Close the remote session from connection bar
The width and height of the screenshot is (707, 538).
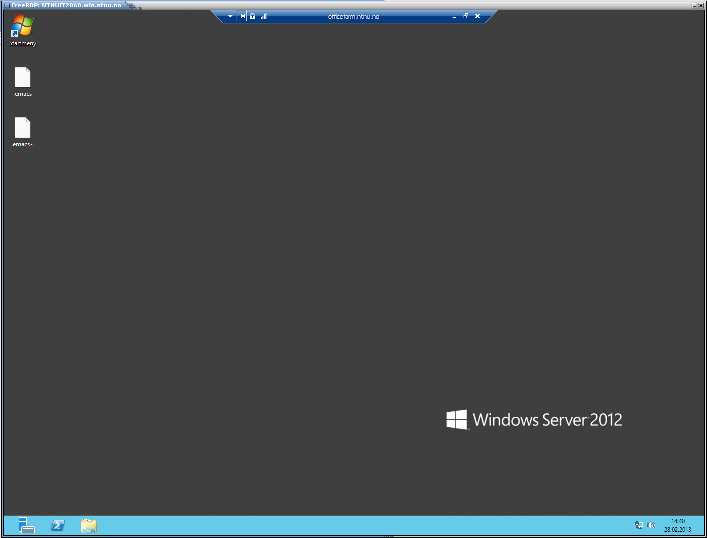point(477,16)
